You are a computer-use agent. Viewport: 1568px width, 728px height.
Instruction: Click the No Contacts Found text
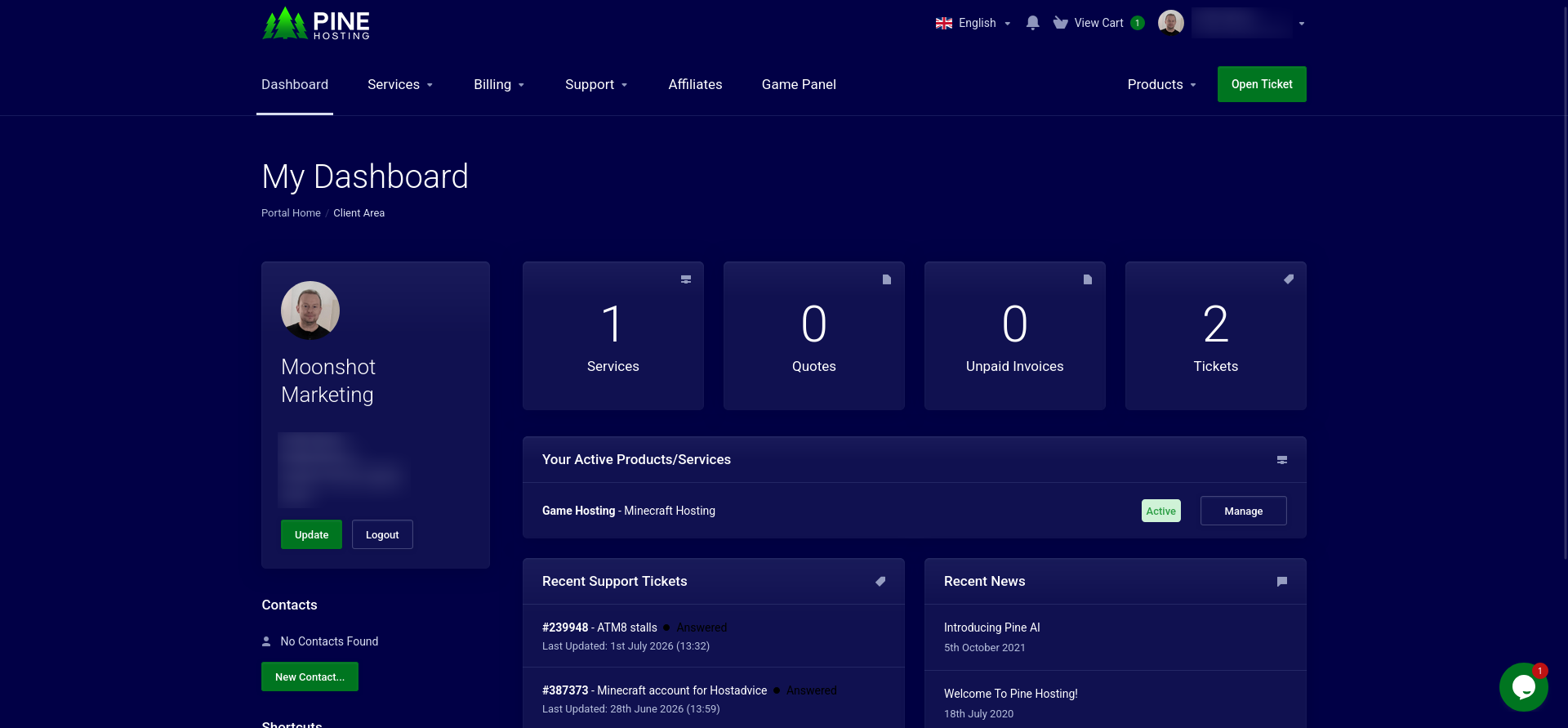pos(329,641)
